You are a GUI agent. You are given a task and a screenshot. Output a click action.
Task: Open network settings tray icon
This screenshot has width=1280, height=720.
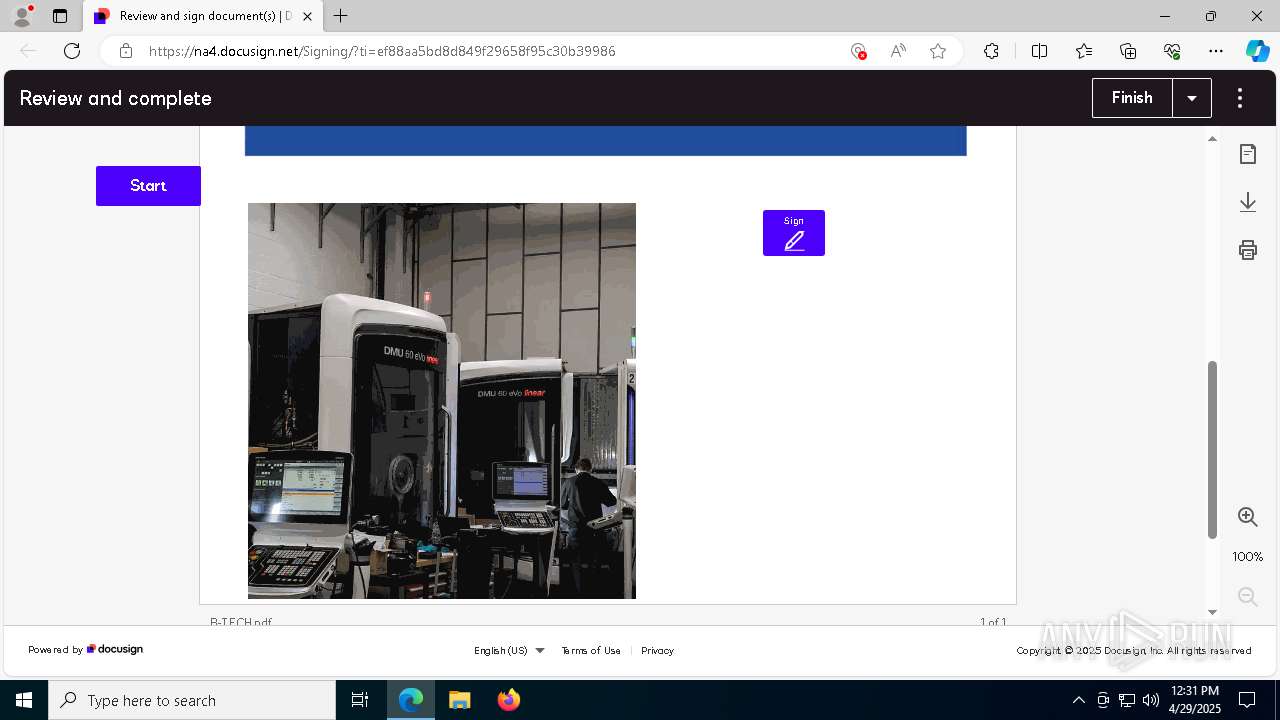pyautogui.click(x=1127, y=700)
